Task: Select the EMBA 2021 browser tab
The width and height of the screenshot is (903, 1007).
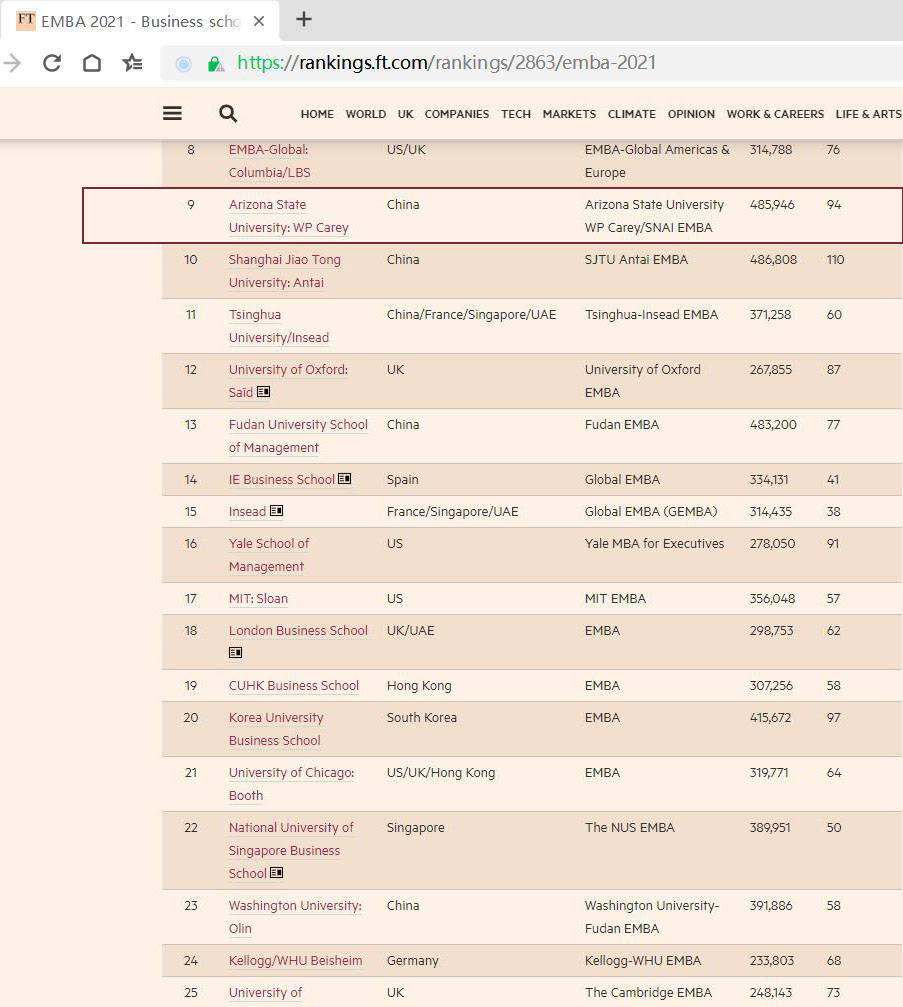Action: (139, 21)
